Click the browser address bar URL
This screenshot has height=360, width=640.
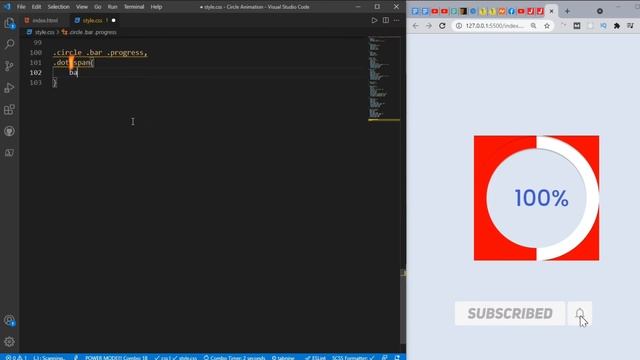click(495, 26)
